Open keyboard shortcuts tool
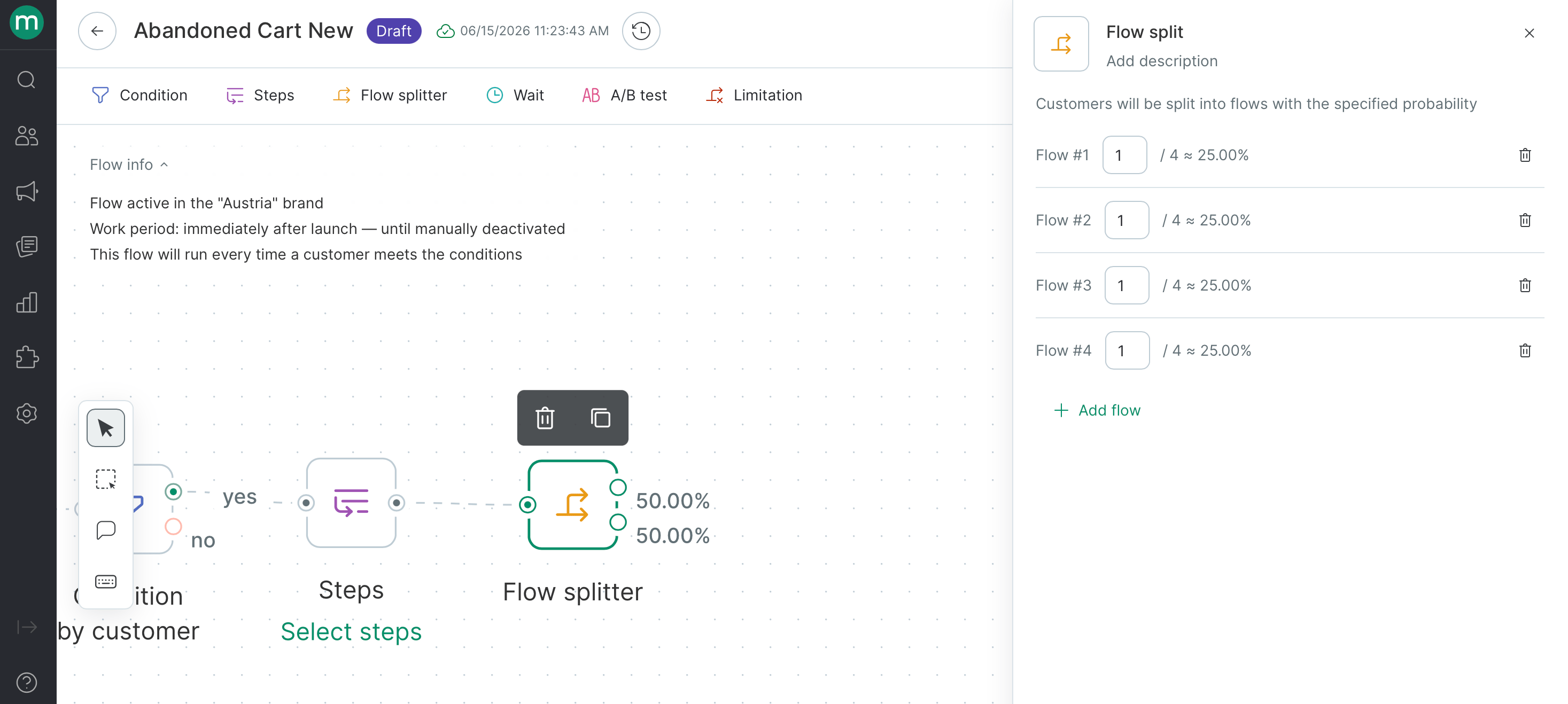 pos(105,582)
